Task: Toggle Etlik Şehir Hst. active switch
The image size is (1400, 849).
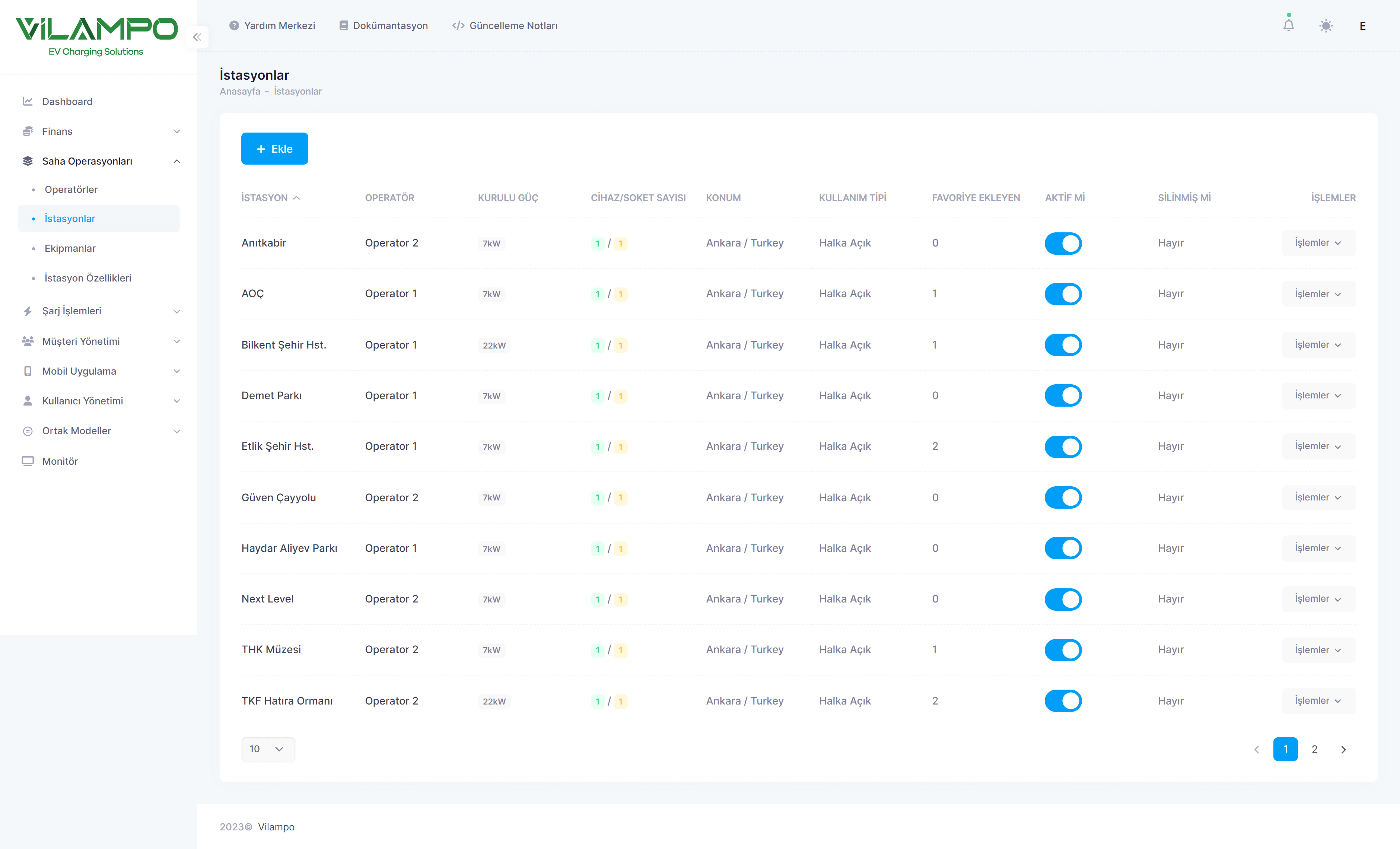Action: tap(1063, 447)
